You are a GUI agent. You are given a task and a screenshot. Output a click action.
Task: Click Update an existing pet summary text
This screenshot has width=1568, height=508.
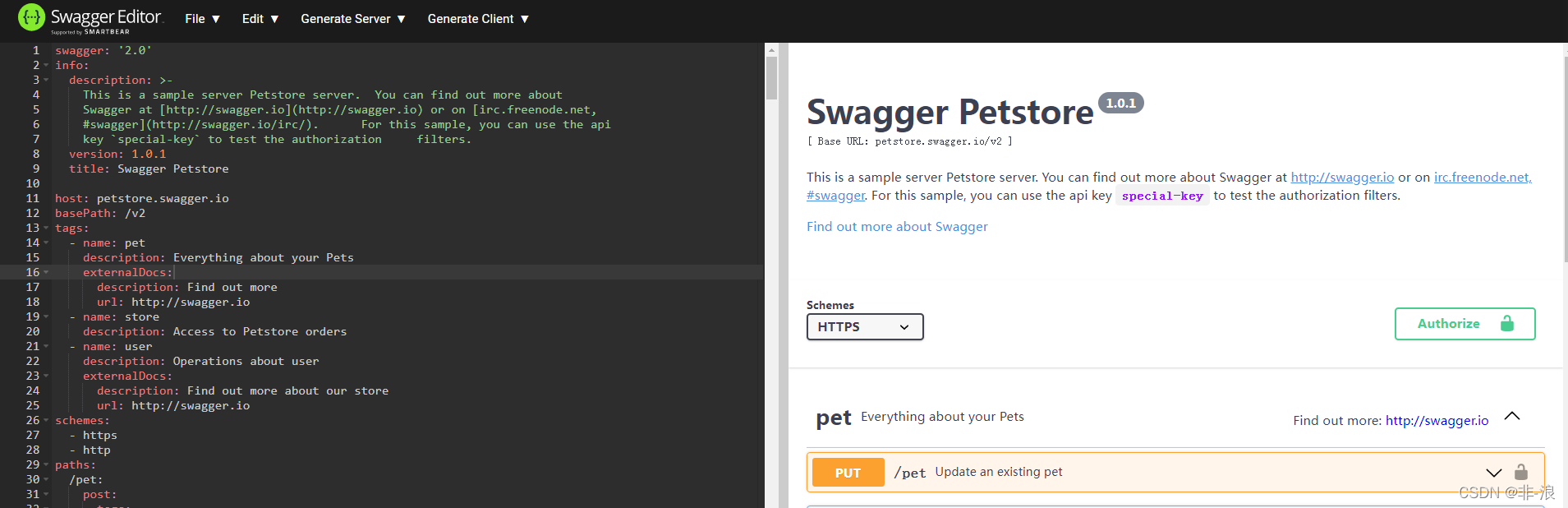coord(999,472)
